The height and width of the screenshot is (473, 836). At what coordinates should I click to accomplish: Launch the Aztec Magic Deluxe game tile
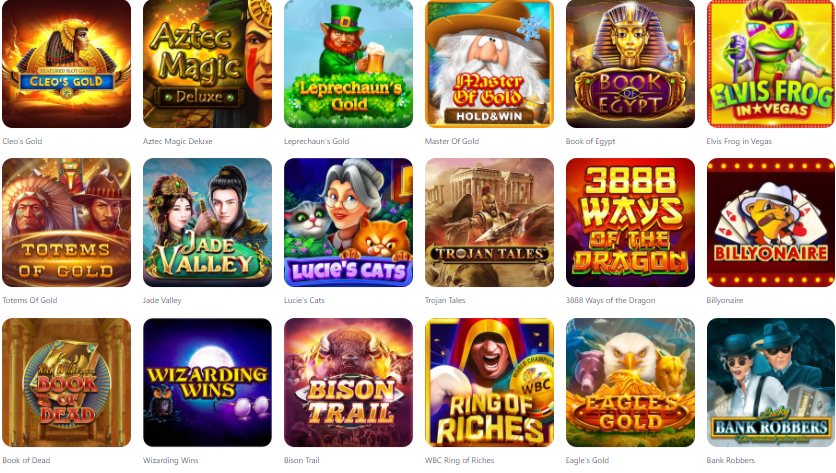pyautogui.click(x=207, y=63)
